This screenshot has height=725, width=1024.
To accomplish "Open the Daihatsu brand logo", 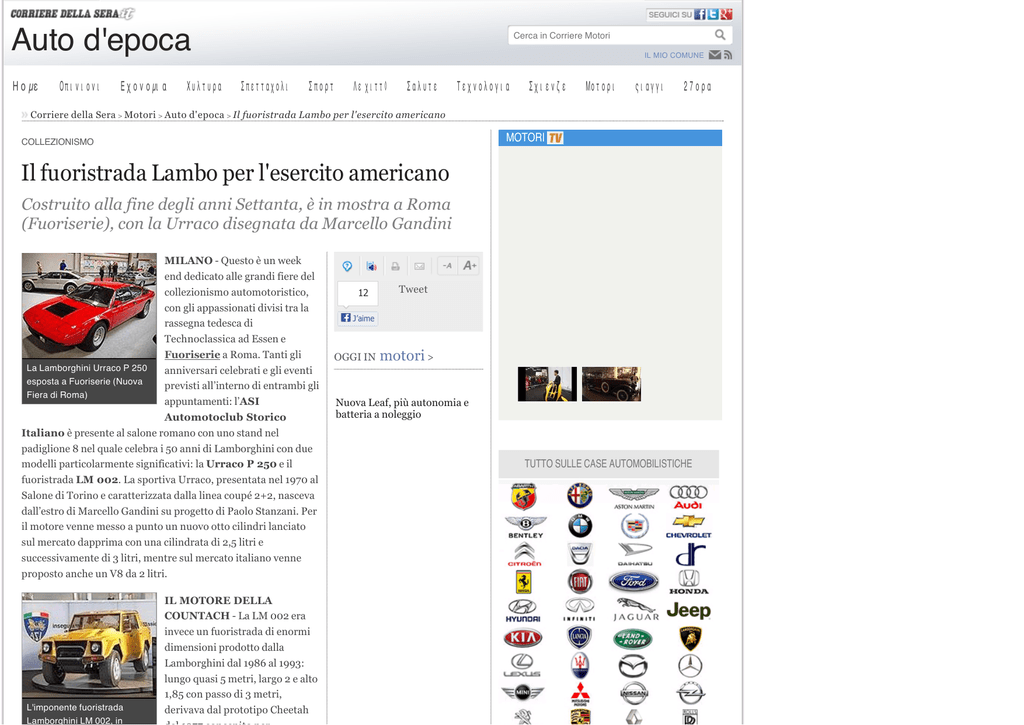I will [635, 554].
